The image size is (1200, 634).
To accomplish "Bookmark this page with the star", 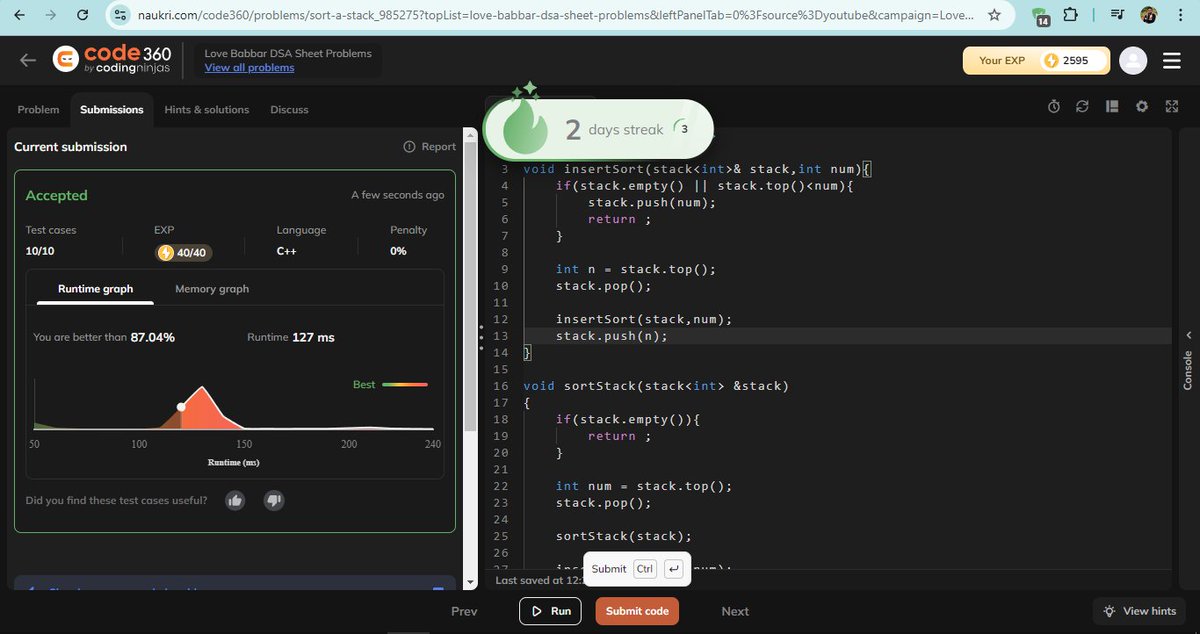I will tap(994, 15).
